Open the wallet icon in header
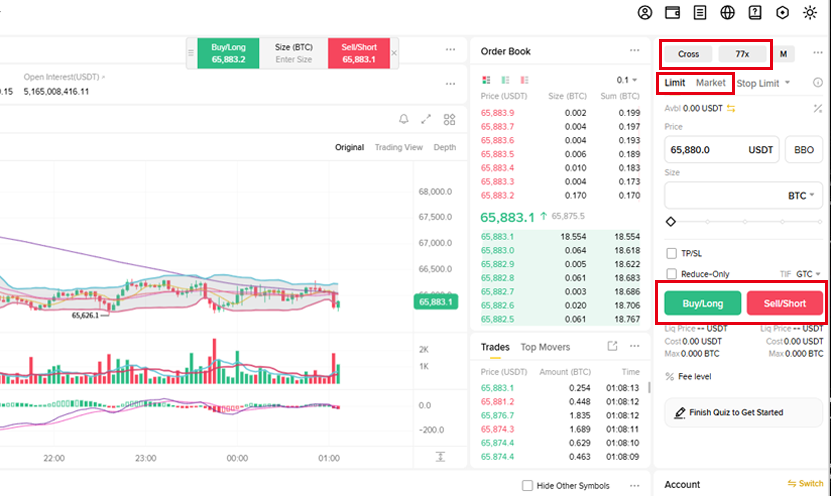This screenshot has width=831, height=496. point(672,12)
